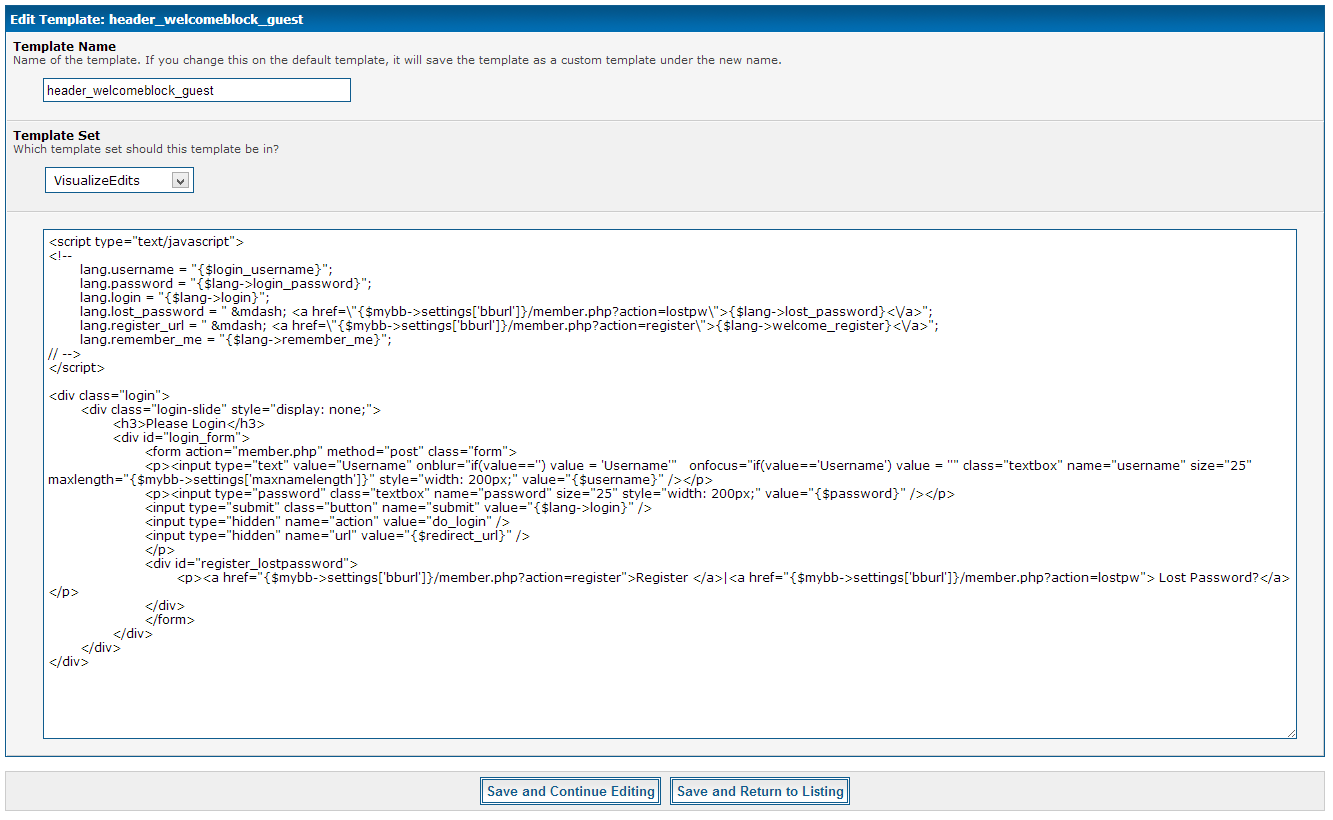Click the line starting 'lang.register_url ='
The height and width of the screenshot is (820, 1333).
510,326
